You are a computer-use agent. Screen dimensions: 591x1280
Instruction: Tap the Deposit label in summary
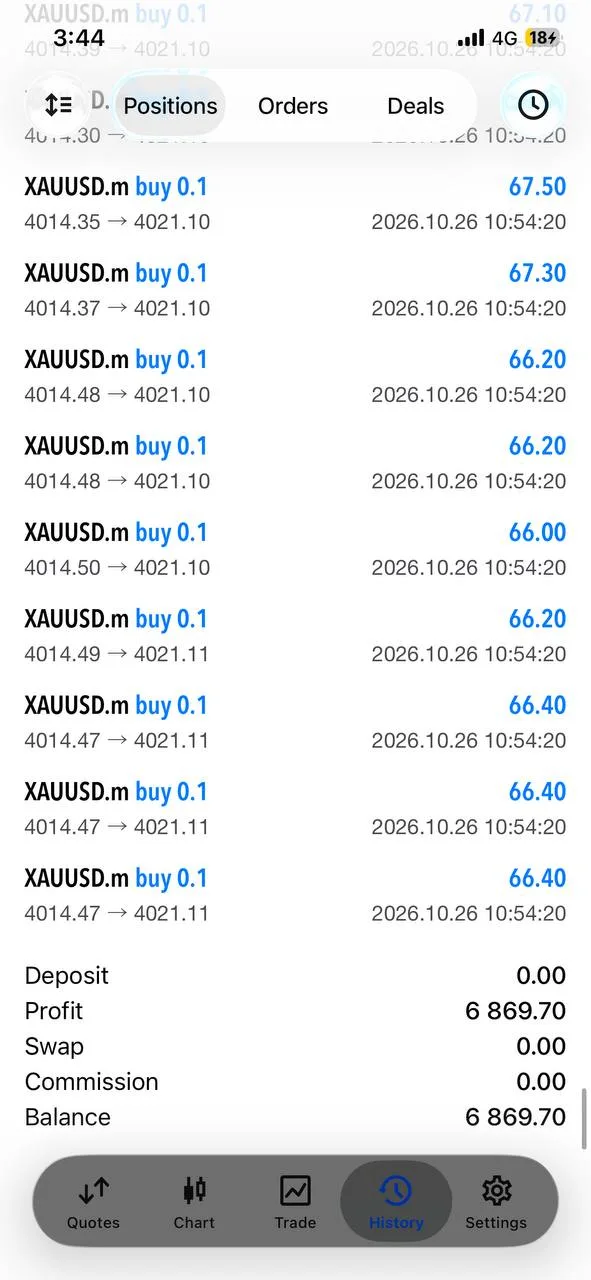[x=67, y=976]
